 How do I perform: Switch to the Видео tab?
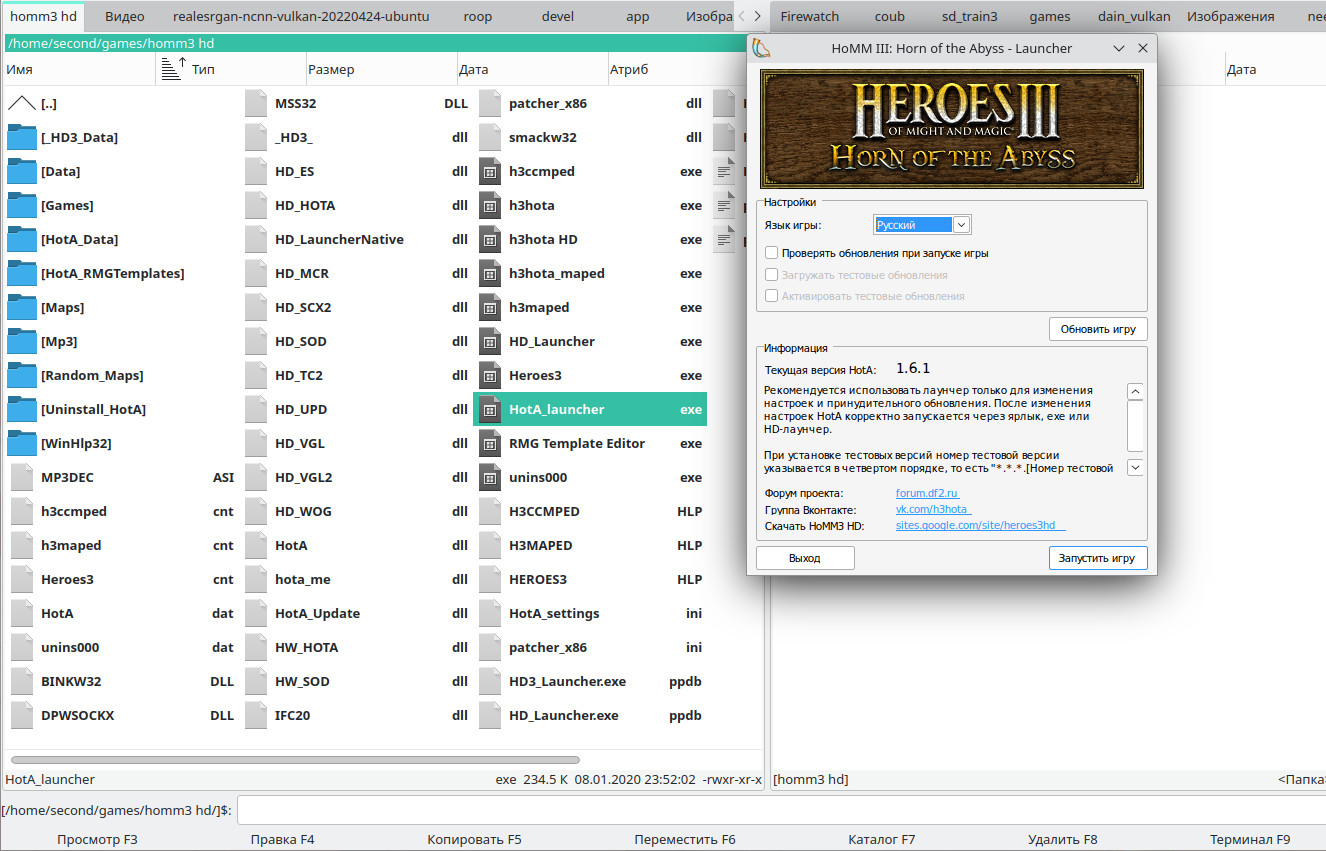pyautogui.click(x=124, y=16)
